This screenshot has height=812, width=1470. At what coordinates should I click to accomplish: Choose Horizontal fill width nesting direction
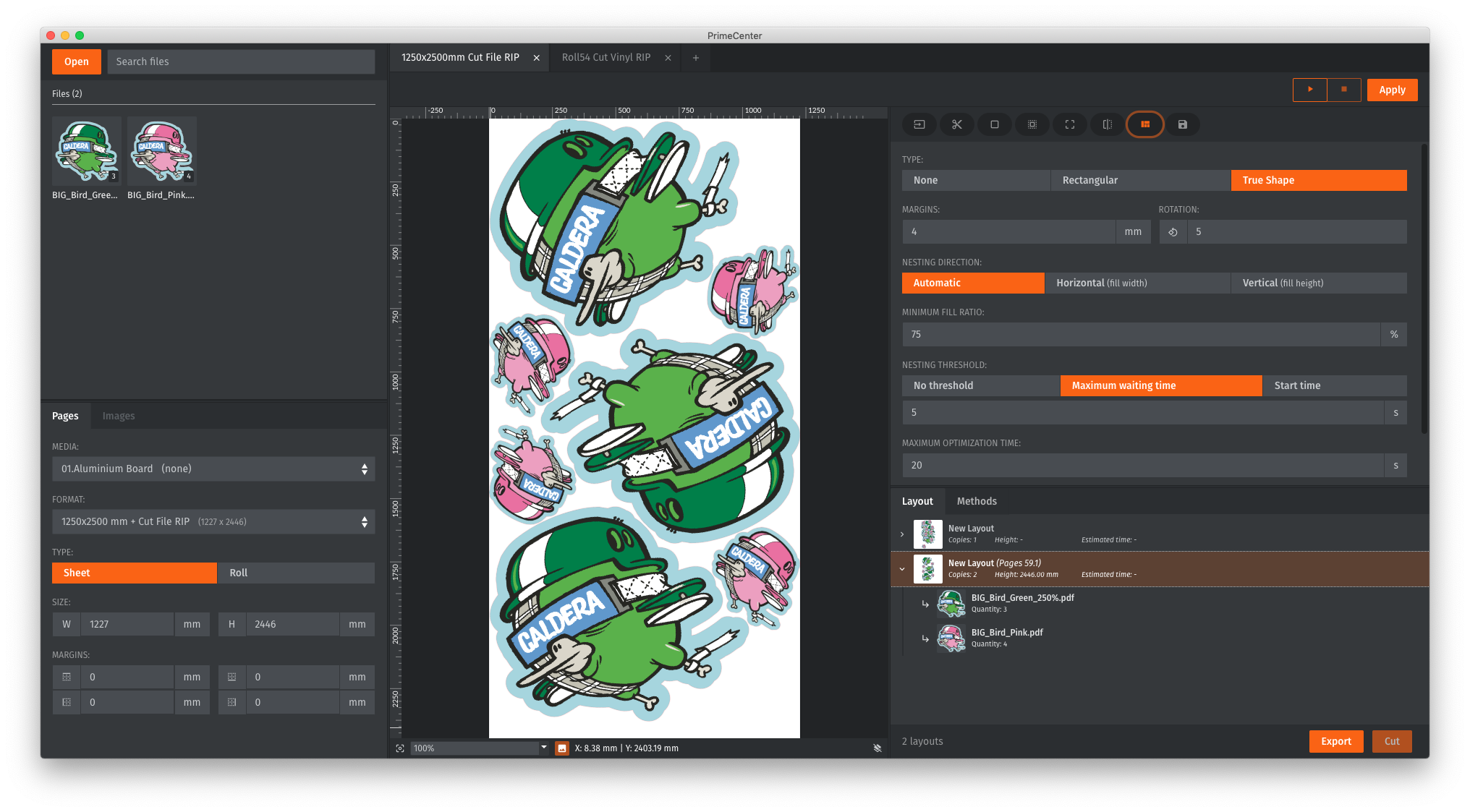[x=1137, y=283]
